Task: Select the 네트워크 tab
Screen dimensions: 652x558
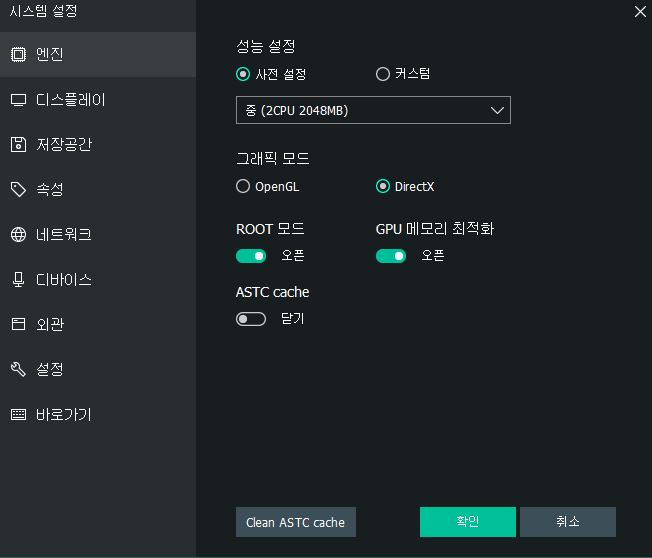Action: [98, 235]
